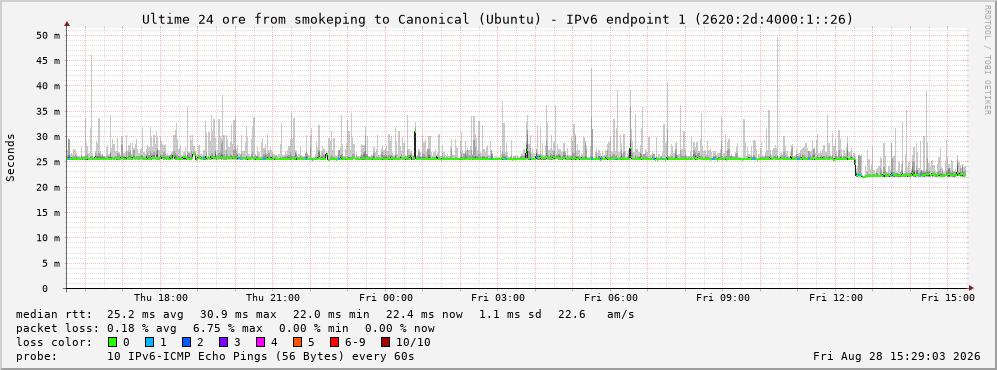Screen dimensions: 997x370
Task: Select the Fri 00:00 time axis marker
Action: coord(386,298)
